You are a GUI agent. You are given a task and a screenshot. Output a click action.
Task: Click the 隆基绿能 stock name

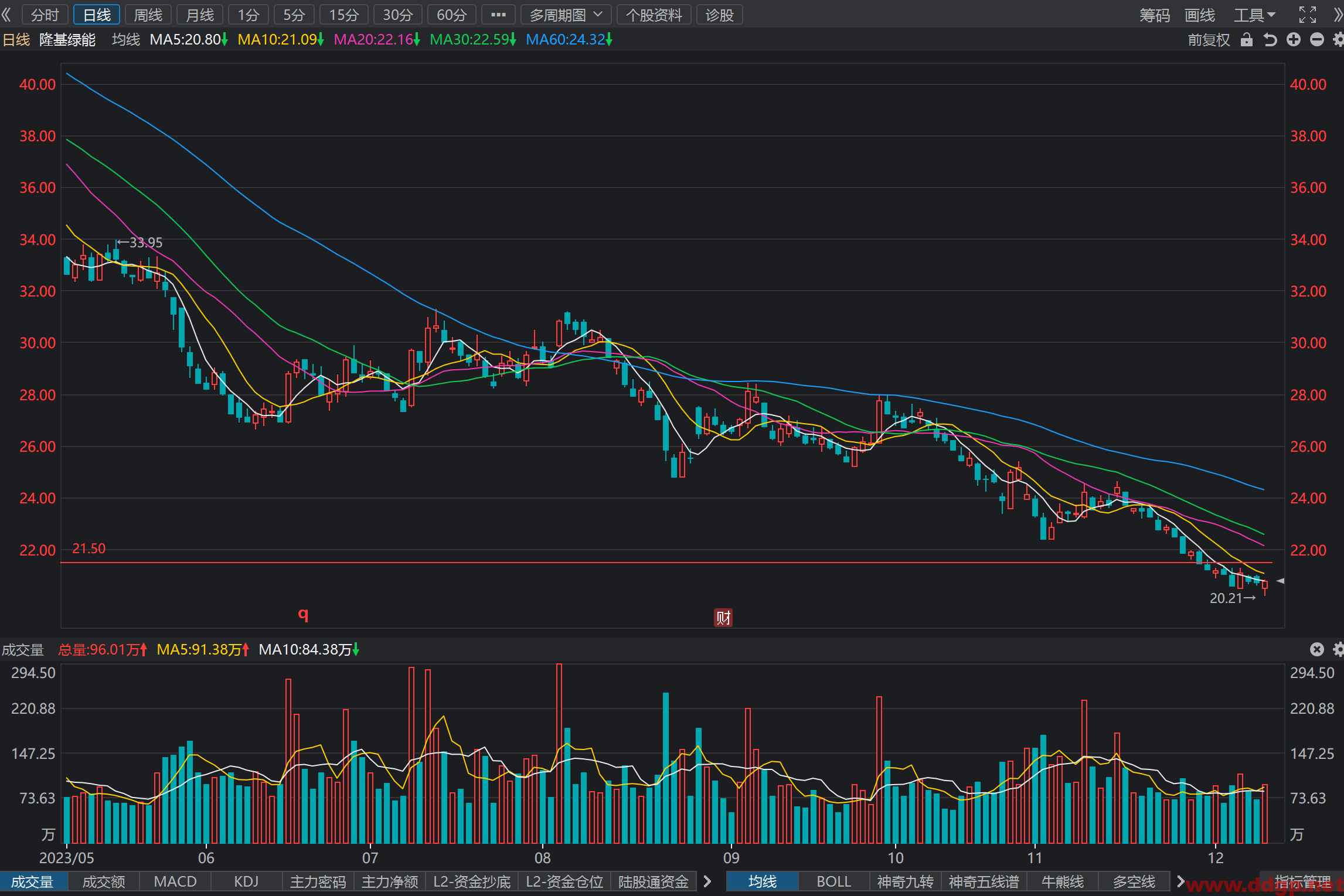(x=67, y=39)
